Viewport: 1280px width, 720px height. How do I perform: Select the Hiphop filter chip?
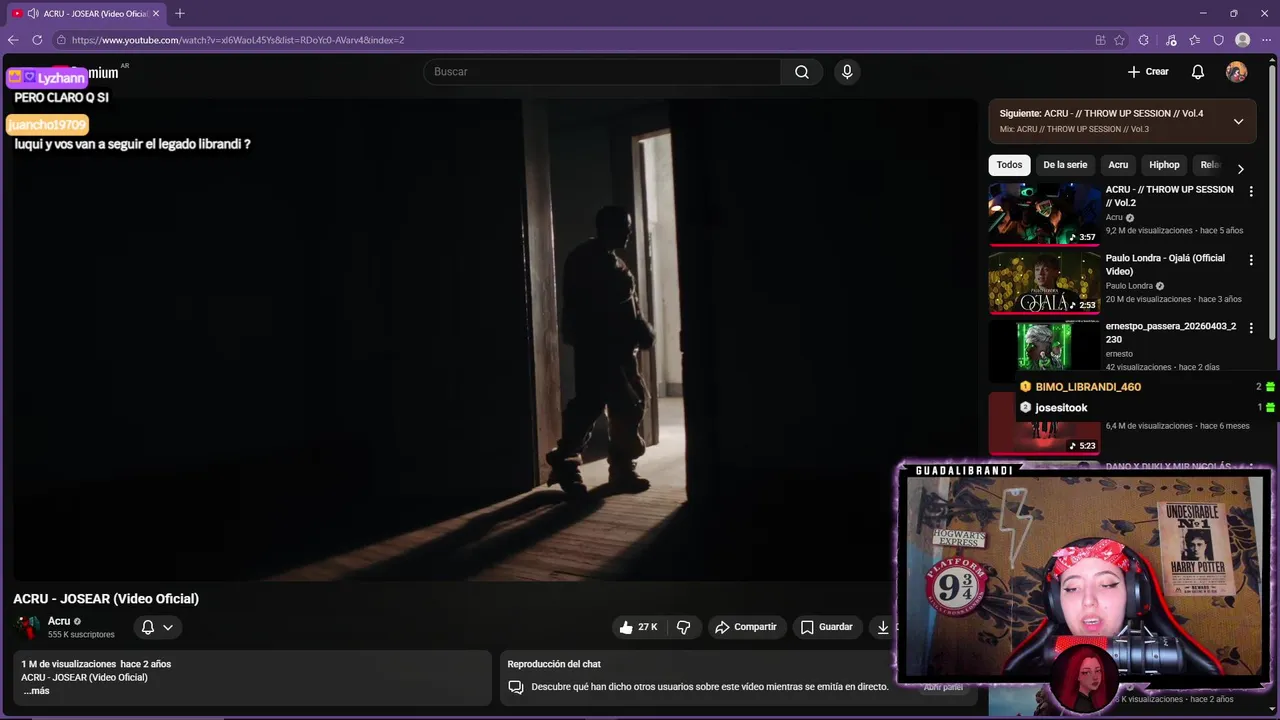[1164, 165]
